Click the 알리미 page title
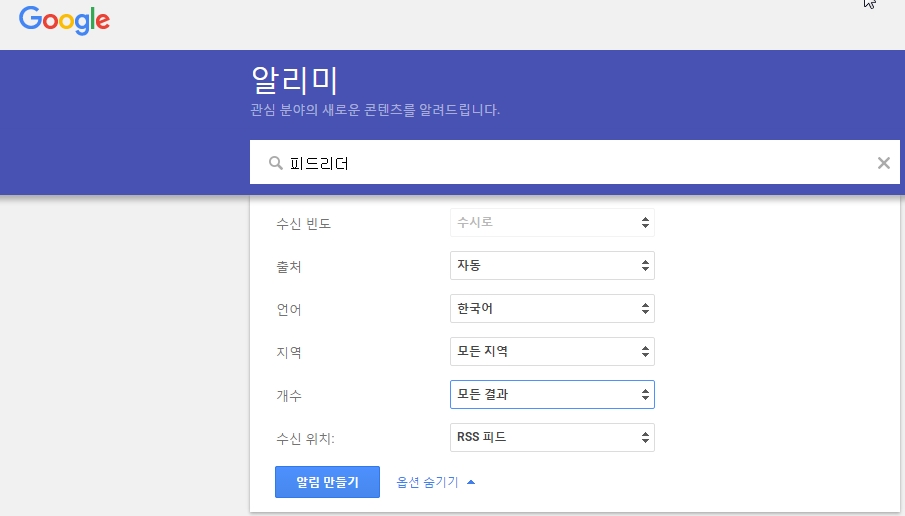Screen dimensions: 905x516 coord(294,80)
